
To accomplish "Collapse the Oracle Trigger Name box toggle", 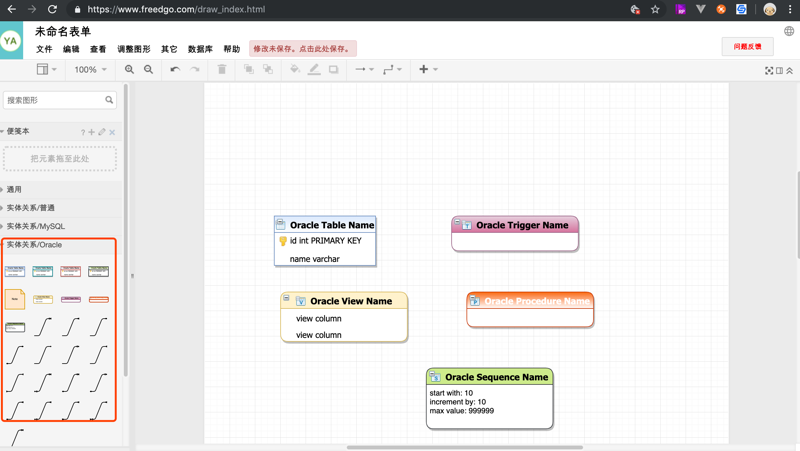I will [x=458, y=222].
